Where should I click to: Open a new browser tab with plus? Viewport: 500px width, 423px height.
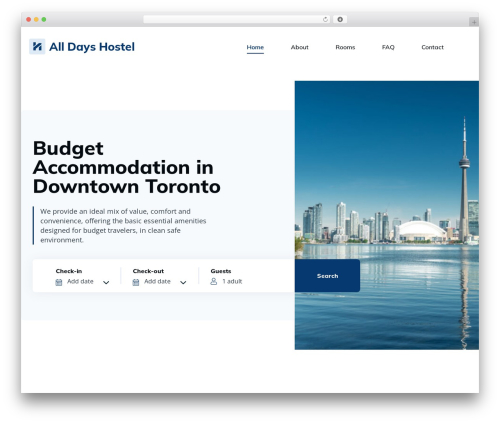click(x=474, y=22)
